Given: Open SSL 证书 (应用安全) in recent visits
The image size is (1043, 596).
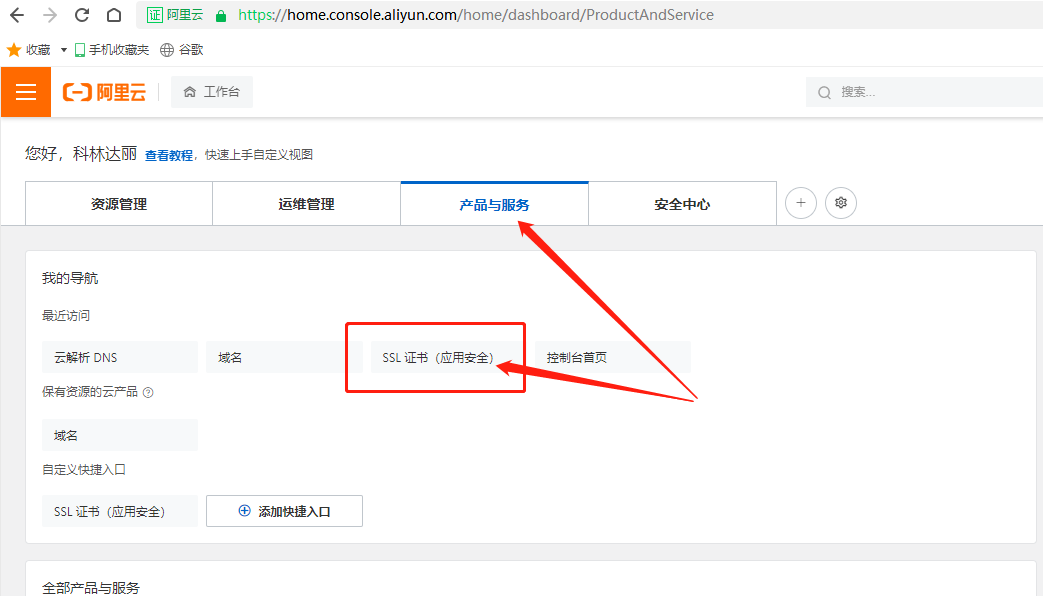Looking at the screenshot, I should 447,357.
